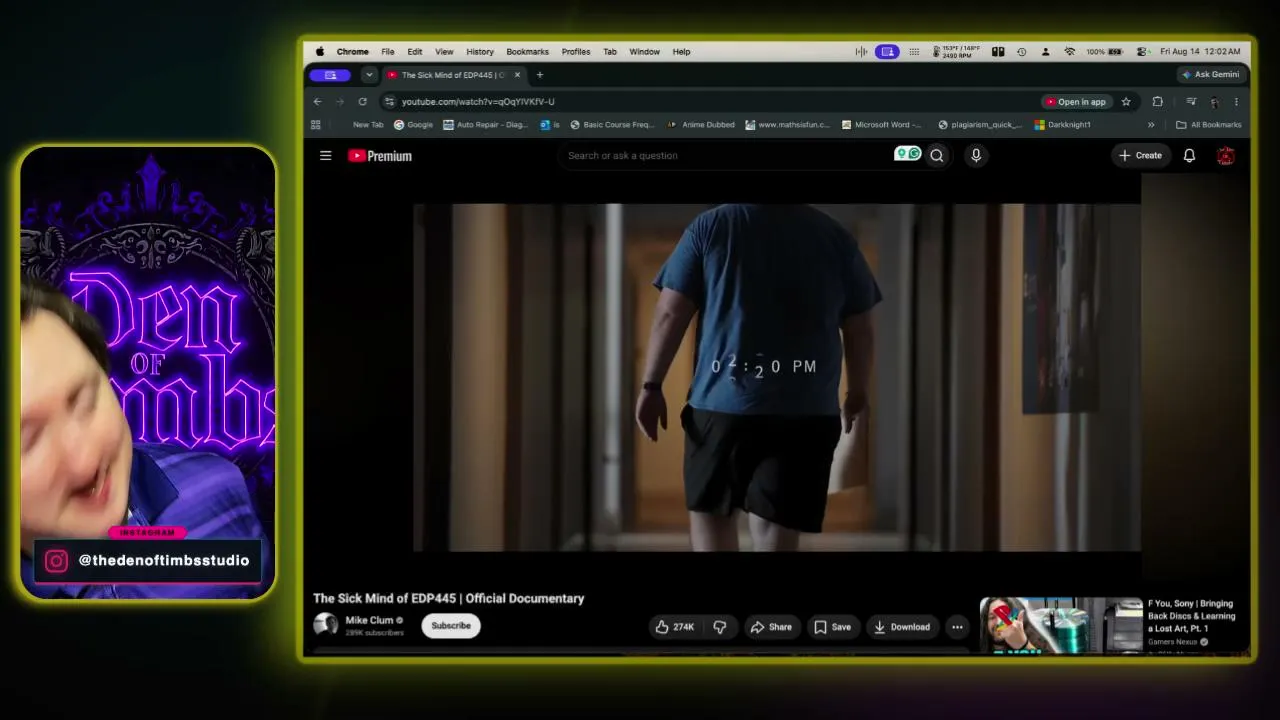View site information icon in address bar
Screen dimensions: 1280x720
[389, 101]
